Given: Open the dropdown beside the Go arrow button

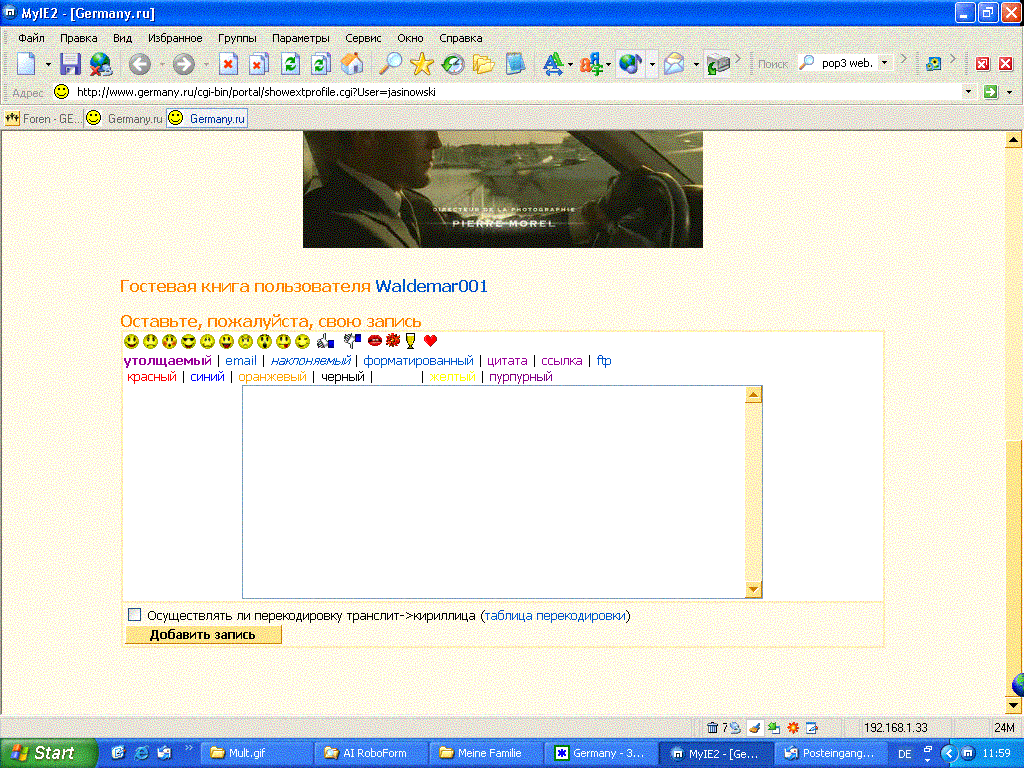Looking at the screenshot, I should tap(1010, 92).
